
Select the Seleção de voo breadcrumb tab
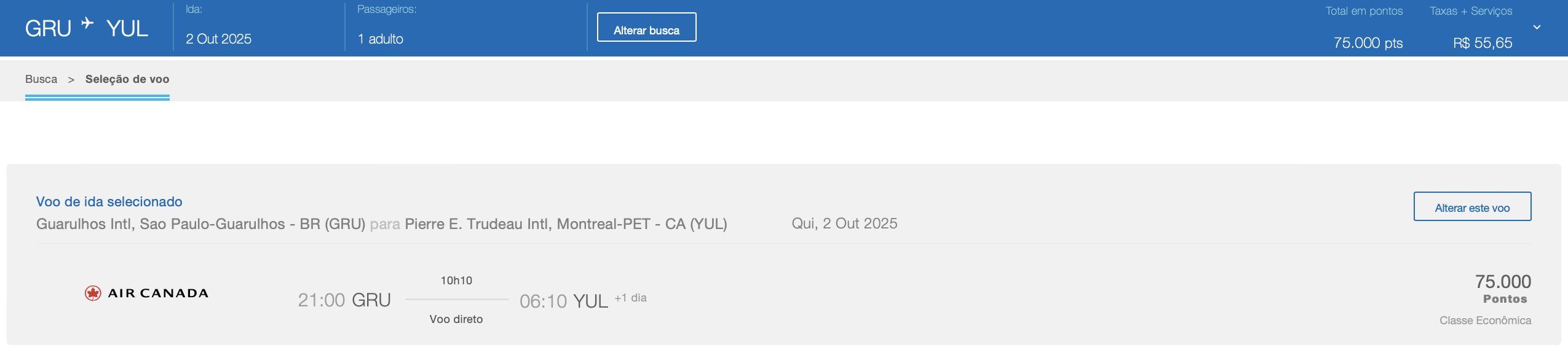tap(127, 79)
